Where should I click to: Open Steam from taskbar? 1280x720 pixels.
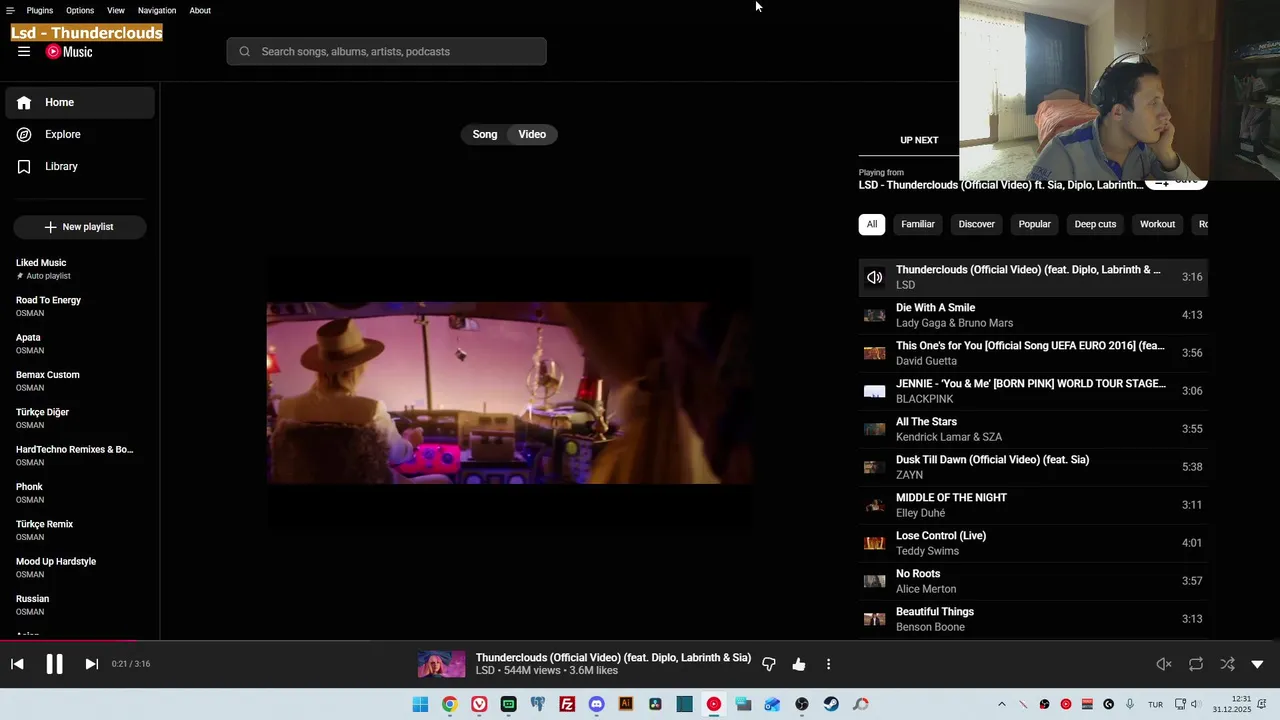tap(831, 704)
